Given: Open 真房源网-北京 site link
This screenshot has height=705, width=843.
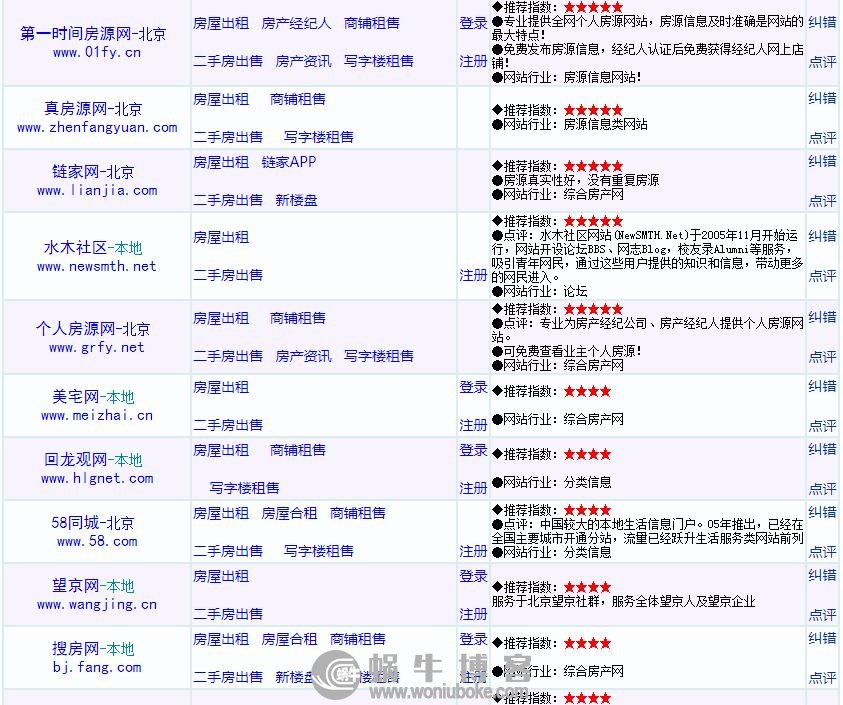Looking at the screenshot, I should [x=94, y=109].
